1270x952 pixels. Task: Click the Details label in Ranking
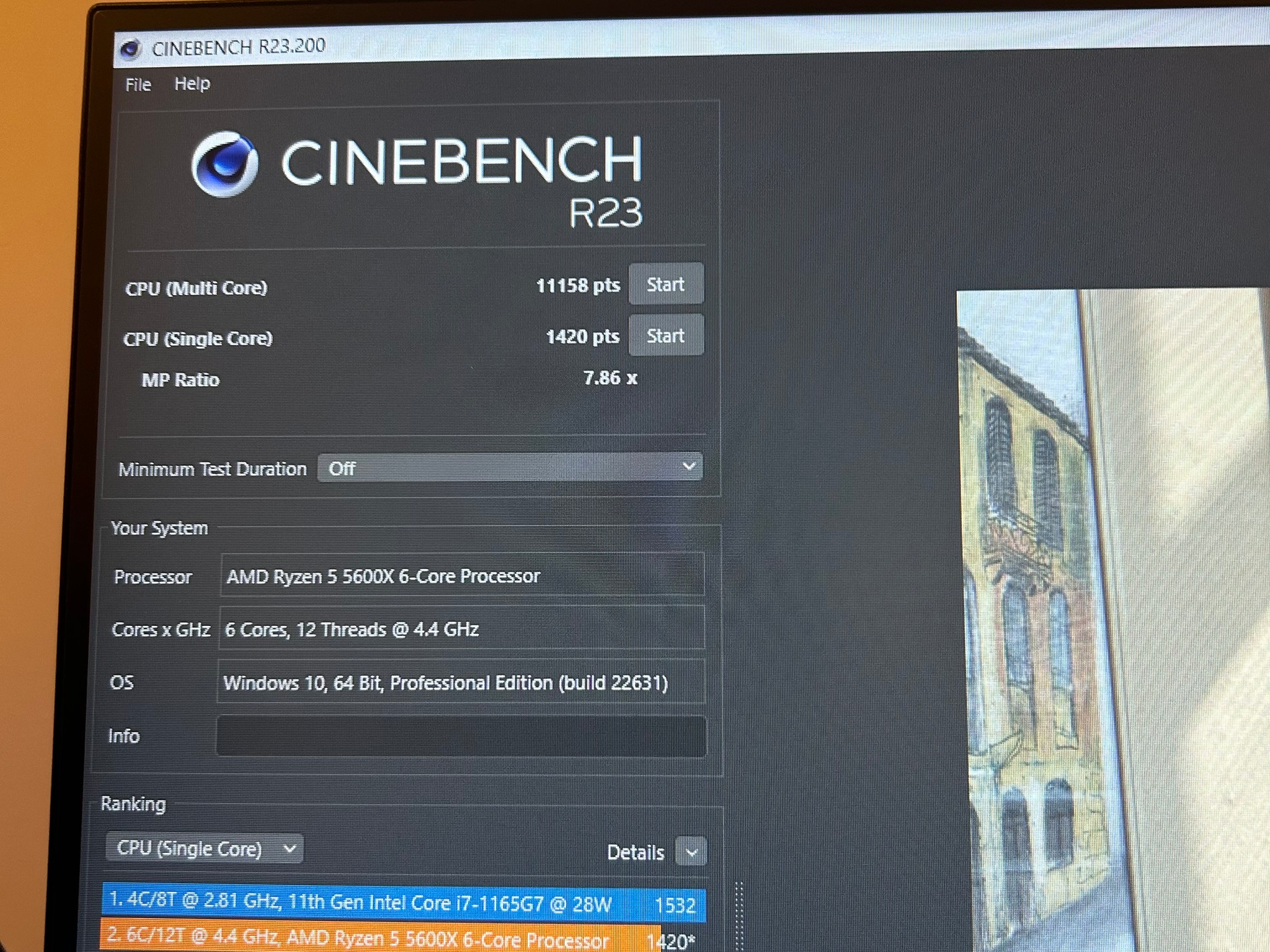pos(635,852)
